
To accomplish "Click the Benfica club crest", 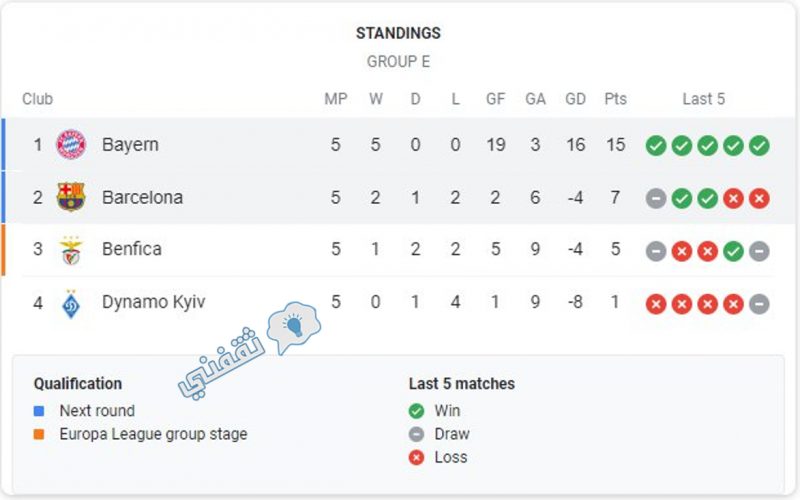I will click(71, 250).
